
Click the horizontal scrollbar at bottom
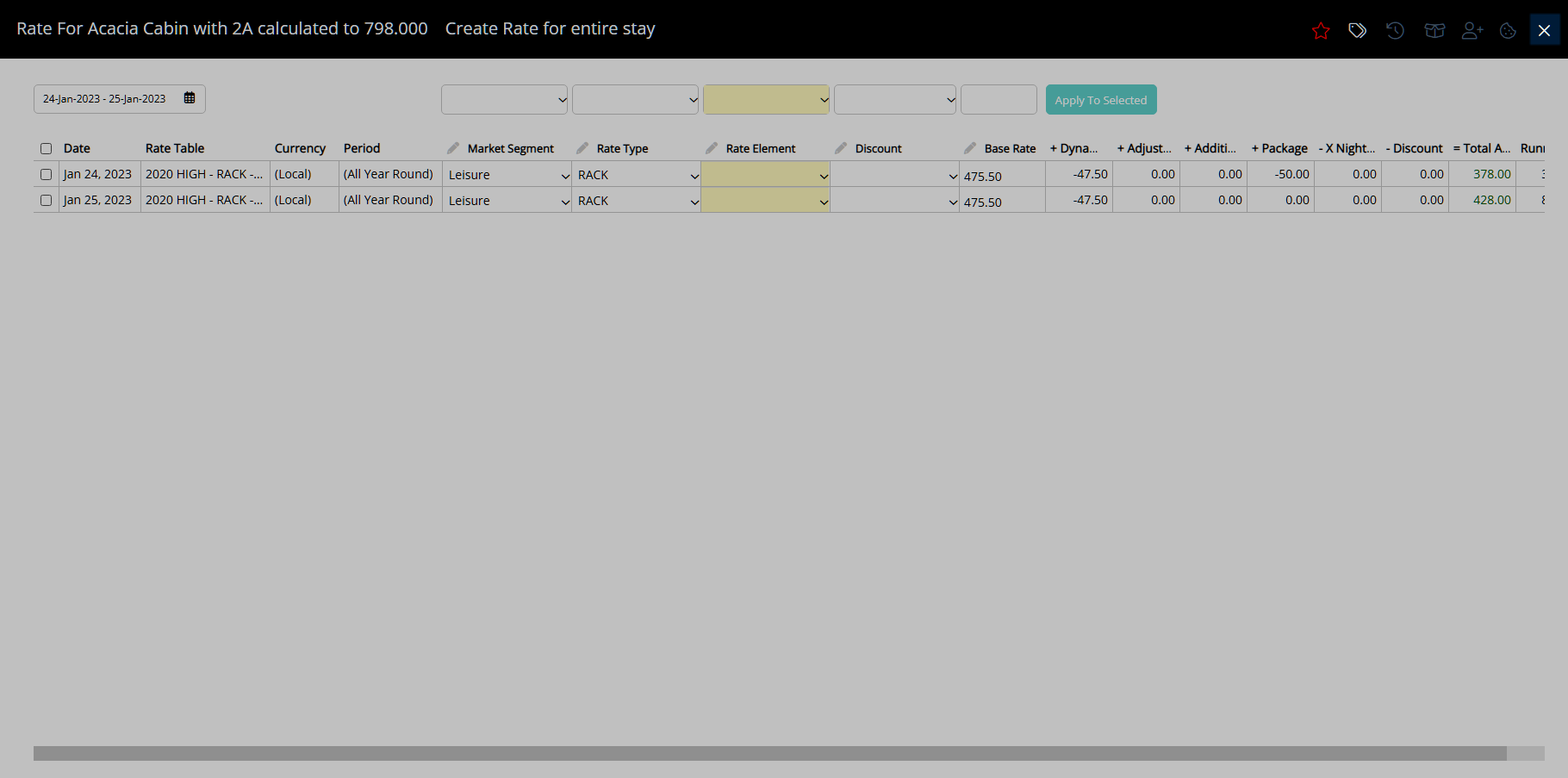[770, 753]
